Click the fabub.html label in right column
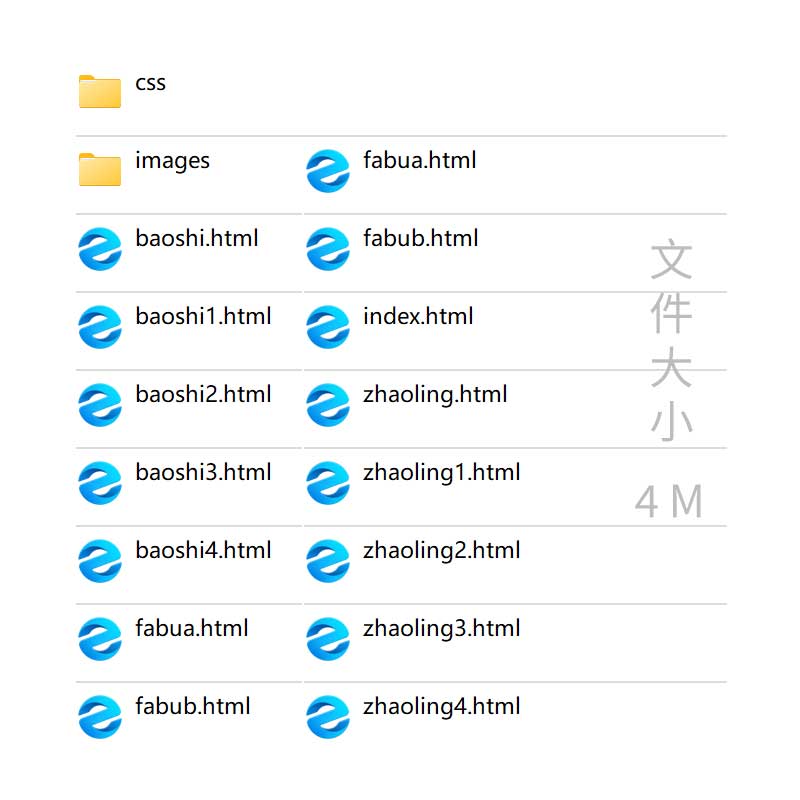Screen dimensions: 800x800 (420, 238)
